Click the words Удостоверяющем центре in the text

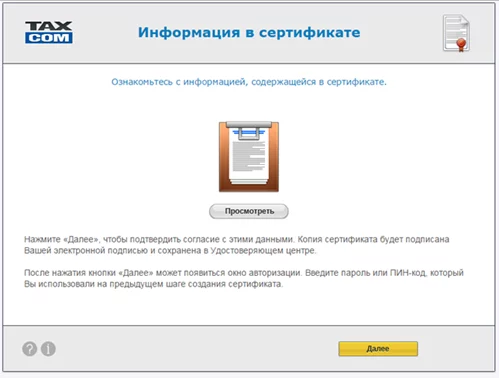[x=263, y=251]
